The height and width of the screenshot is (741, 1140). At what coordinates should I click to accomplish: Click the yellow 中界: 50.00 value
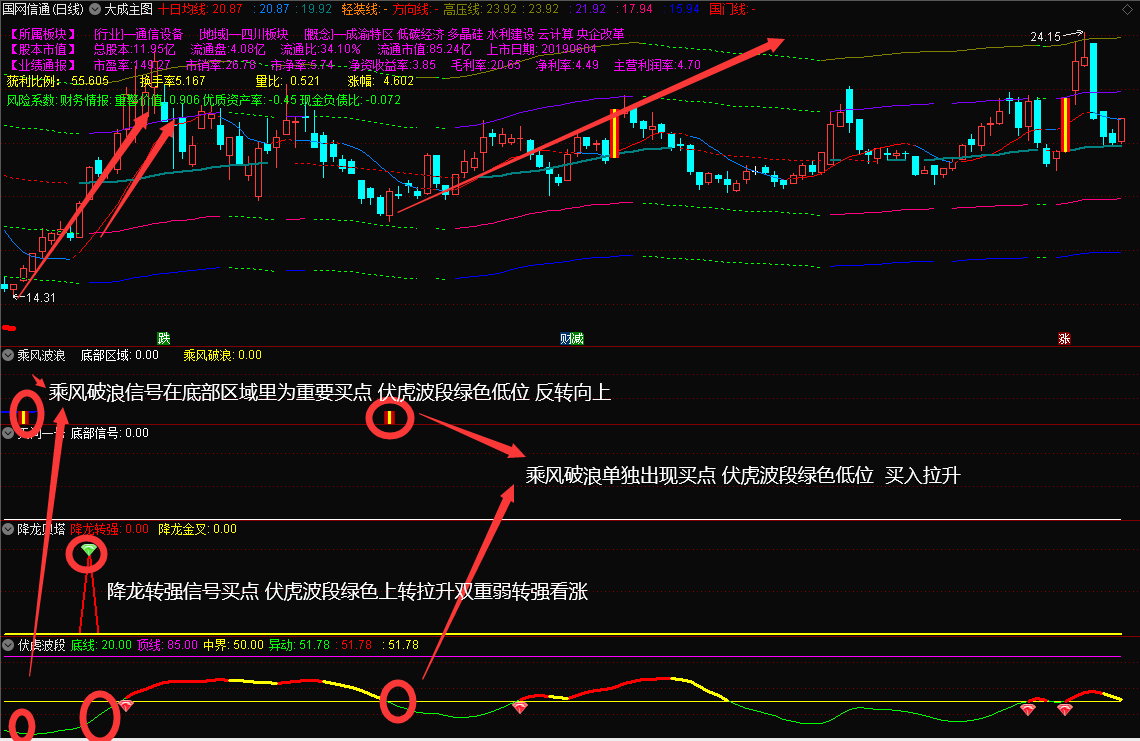pyautogui.click(x=233, y=644)
